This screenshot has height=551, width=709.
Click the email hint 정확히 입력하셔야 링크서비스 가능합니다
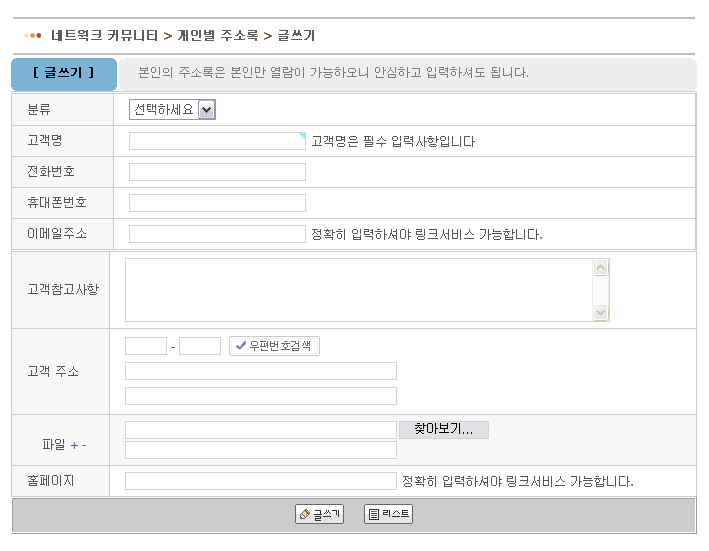pyautogui.click(x=427, y=235)
